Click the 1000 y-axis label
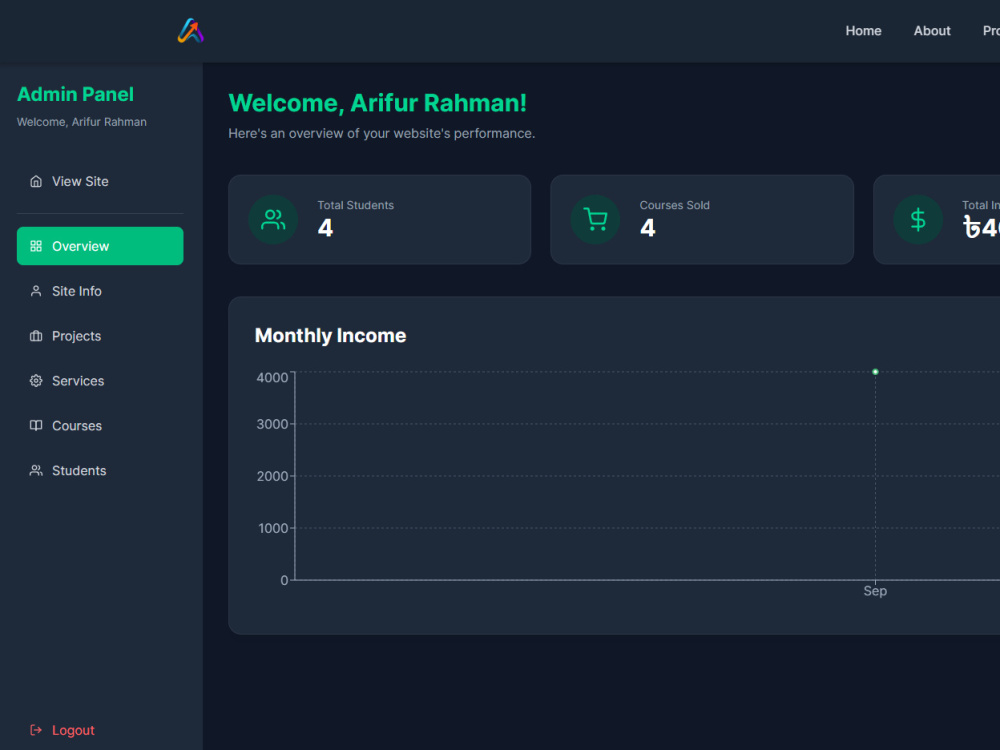 coord(273,529)
